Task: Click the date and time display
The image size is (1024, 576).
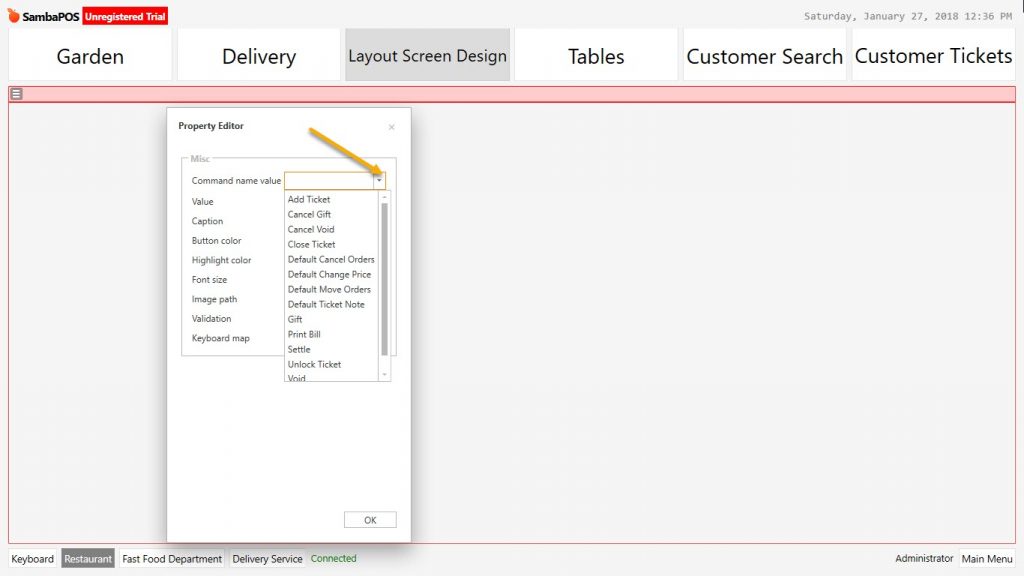Action: pos(908,16)
